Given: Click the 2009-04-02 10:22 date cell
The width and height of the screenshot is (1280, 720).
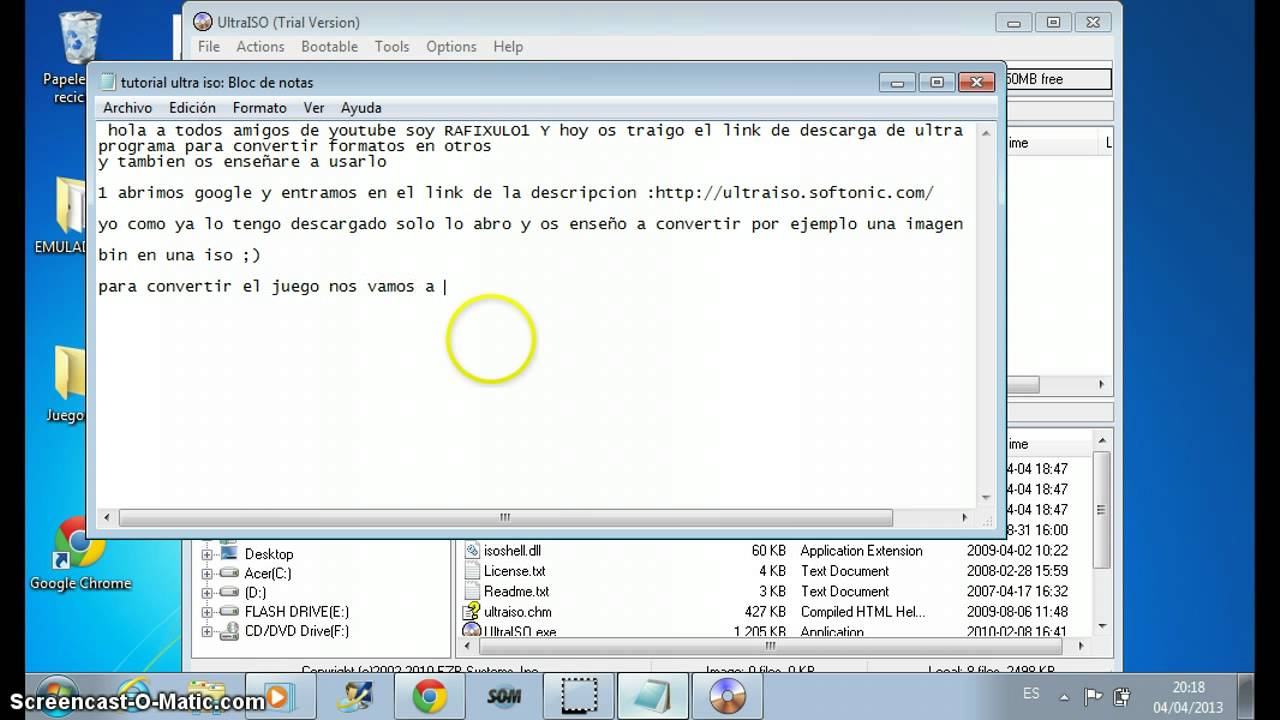Looking at the screenshot, I should click(1017, 551).
